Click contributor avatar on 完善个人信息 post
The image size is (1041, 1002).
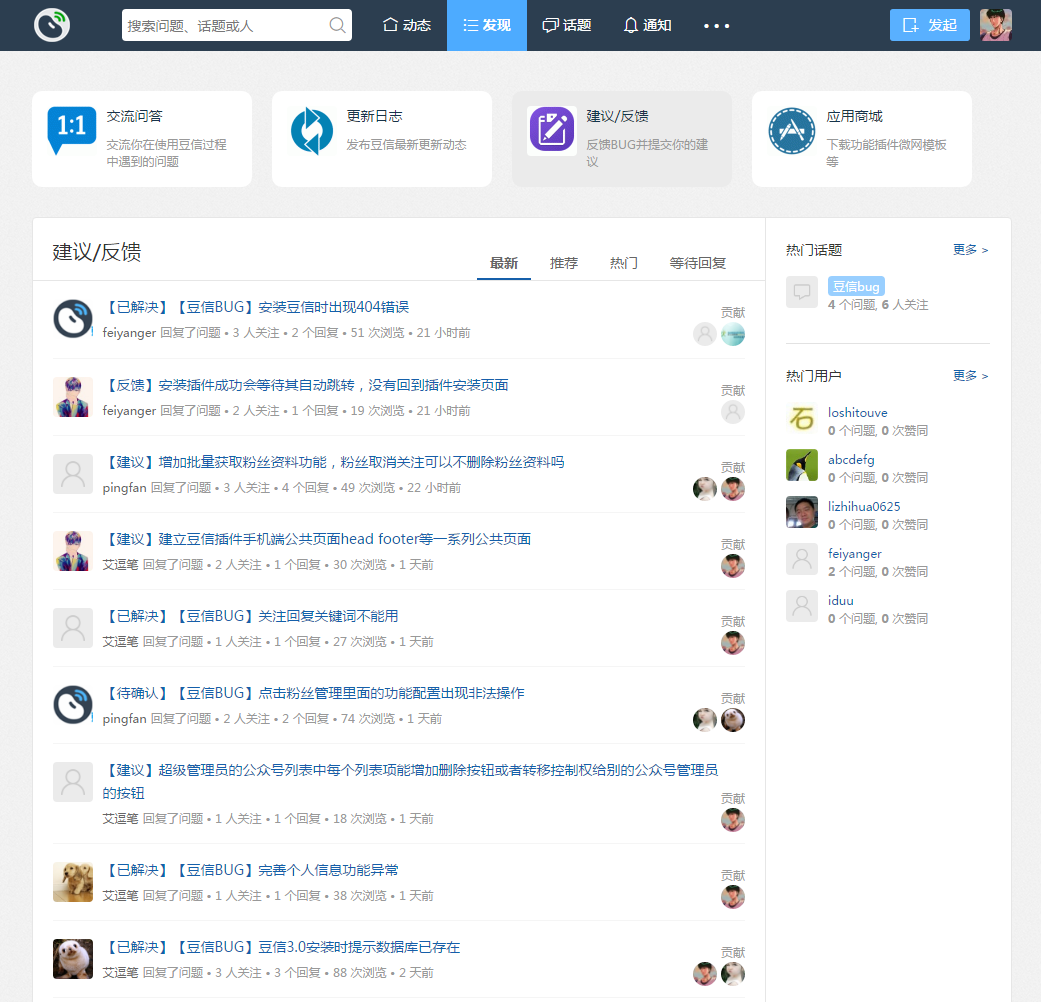pyautogui.click(x=733, y=897)
